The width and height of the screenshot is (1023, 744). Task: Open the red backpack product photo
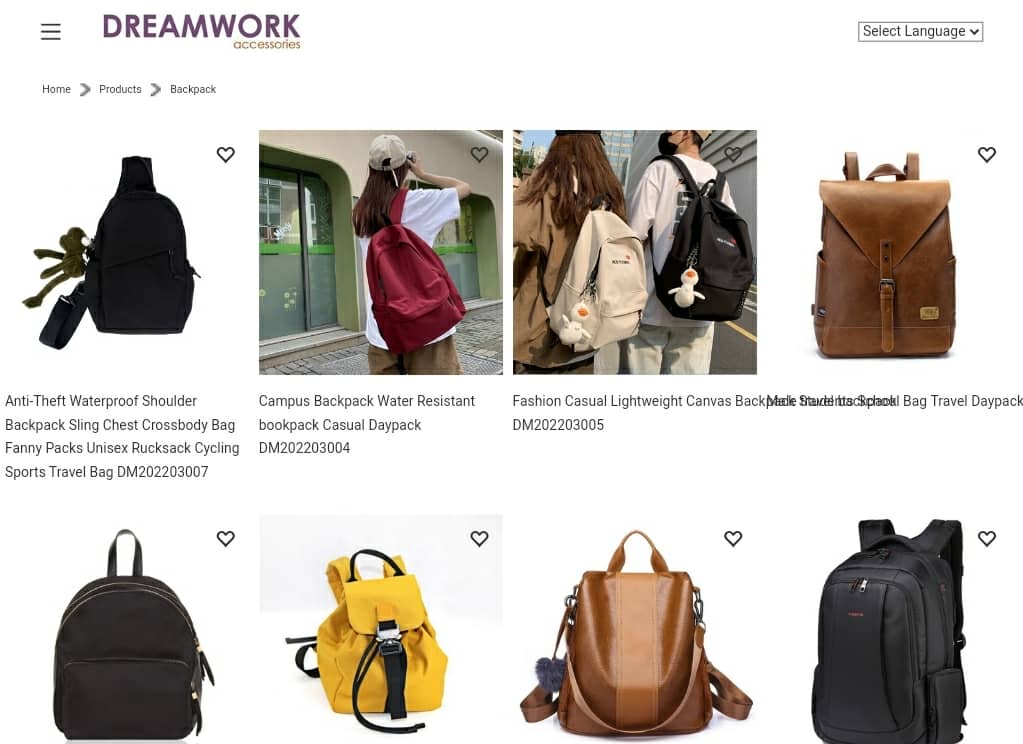(x=381, y=253)
